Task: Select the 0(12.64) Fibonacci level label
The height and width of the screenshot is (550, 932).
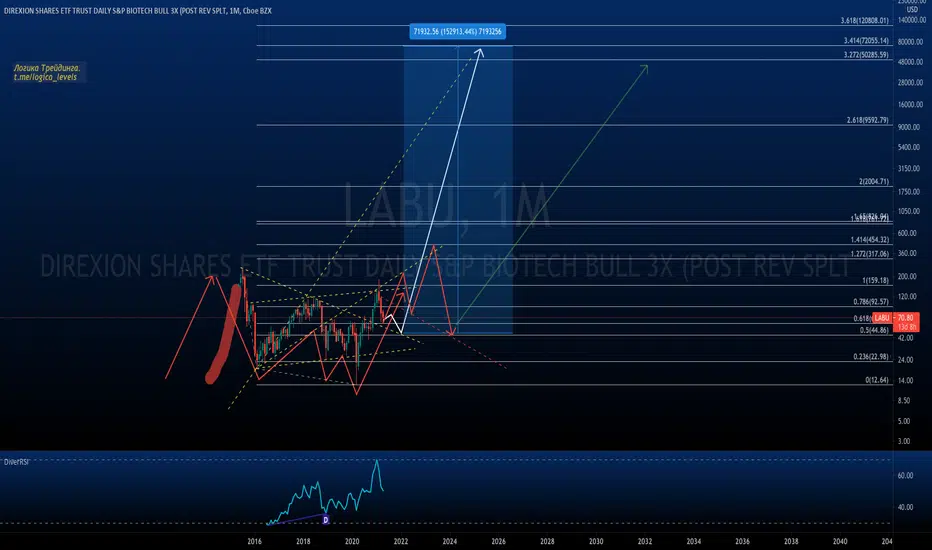Action: (x=877, y=380)
